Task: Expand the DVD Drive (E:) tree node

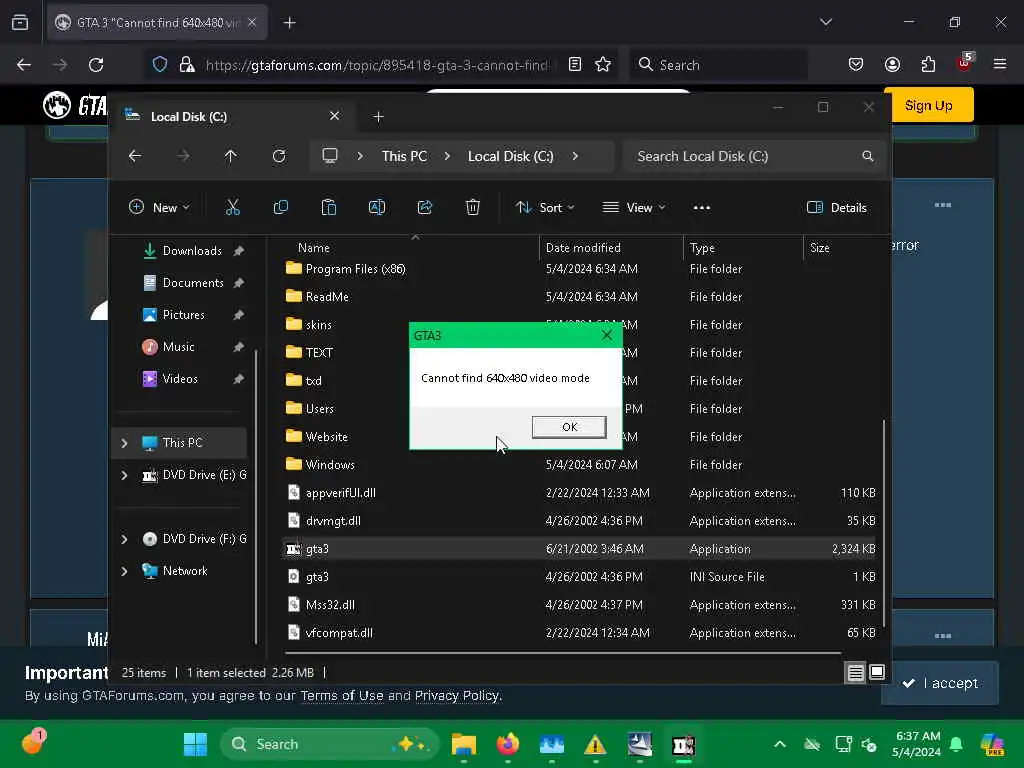Action: (x=124, y=475)
